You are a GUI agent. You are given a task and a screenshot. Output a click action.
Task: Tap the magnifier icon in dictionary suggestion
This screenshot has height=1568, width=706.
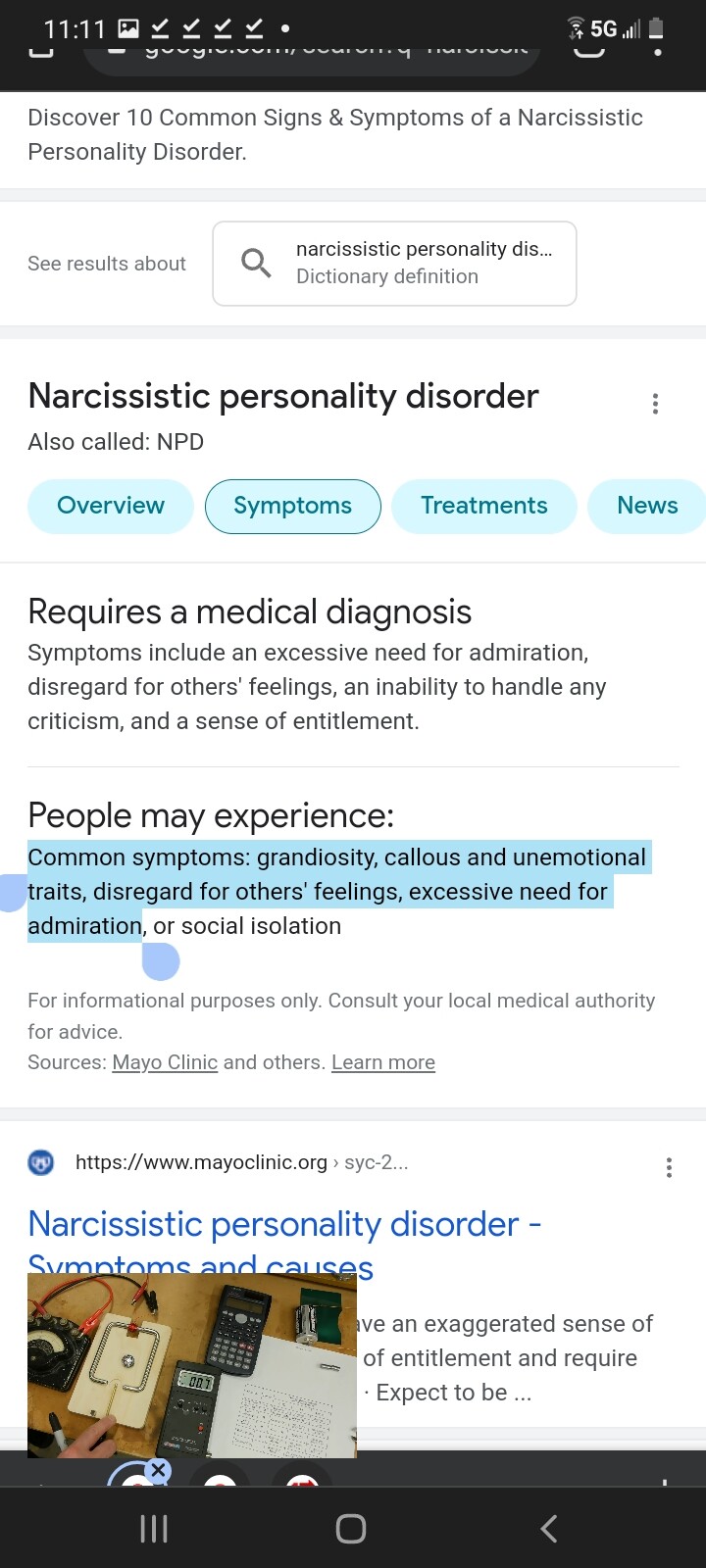click(256, 263)
